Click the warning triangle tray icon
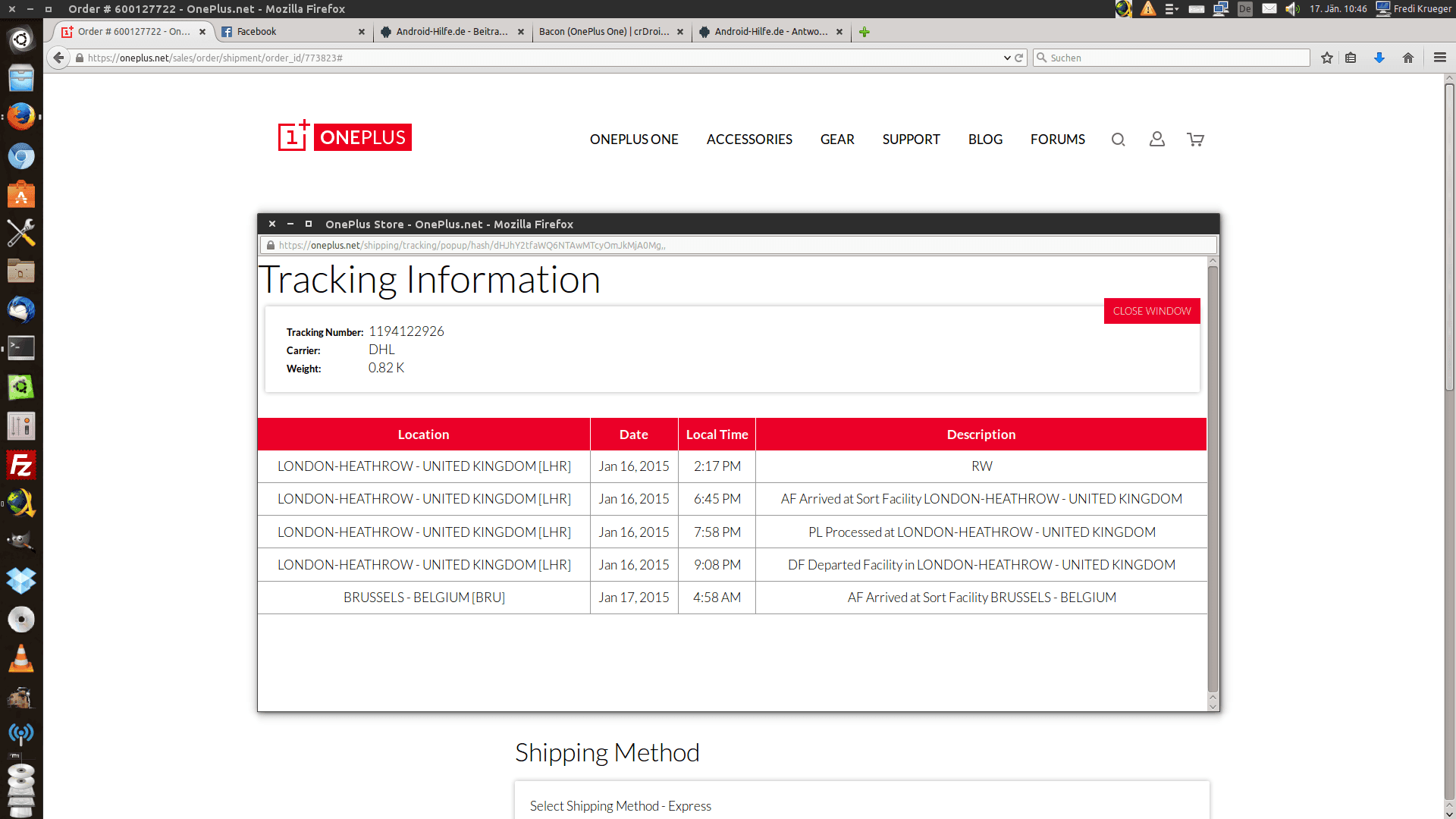Image resolution: width=1456 pixels, height=819 pixels. [x=1148, y=9]
